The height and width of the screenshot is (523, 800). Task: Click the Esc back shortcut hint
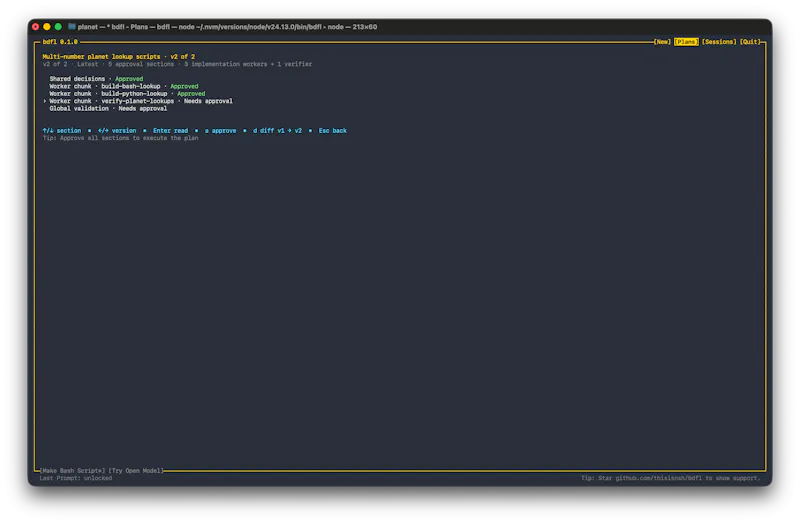point(333,131)
